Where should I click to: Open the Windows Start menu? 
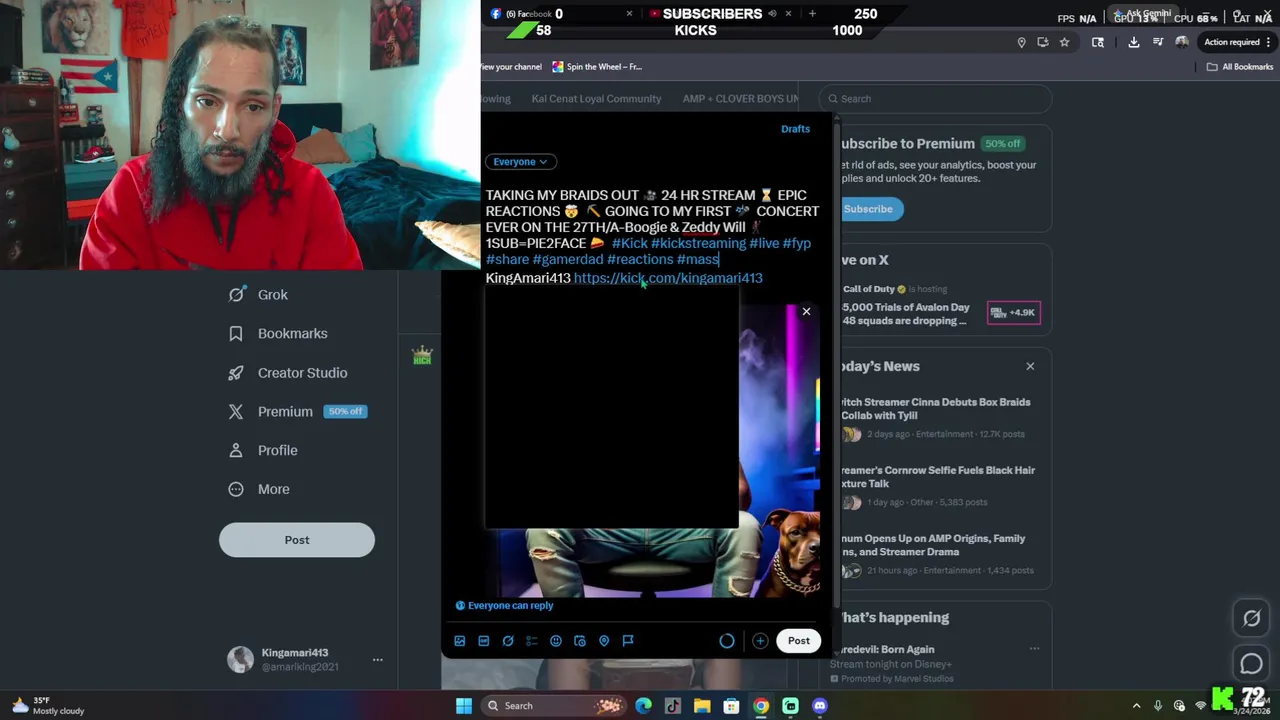[x=463, y=706]
